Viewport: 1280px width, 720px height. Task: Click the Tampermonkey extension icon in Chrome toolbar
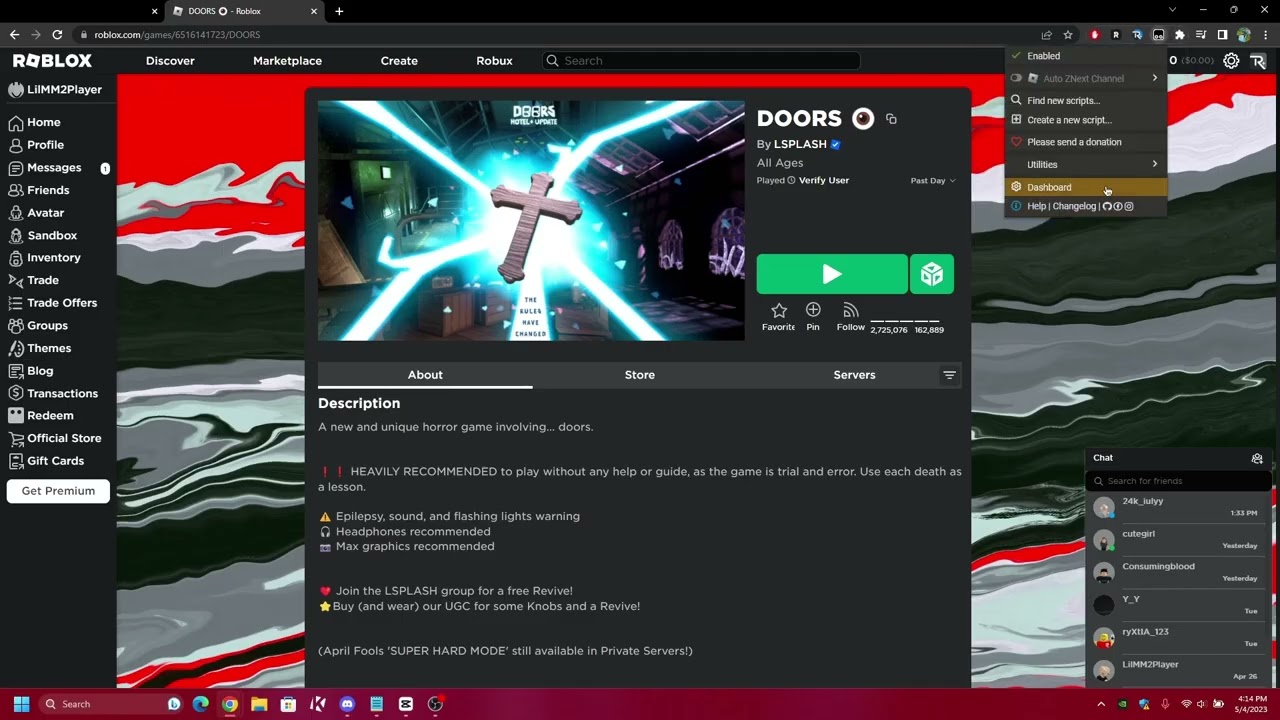click(x=1158, y=35)
